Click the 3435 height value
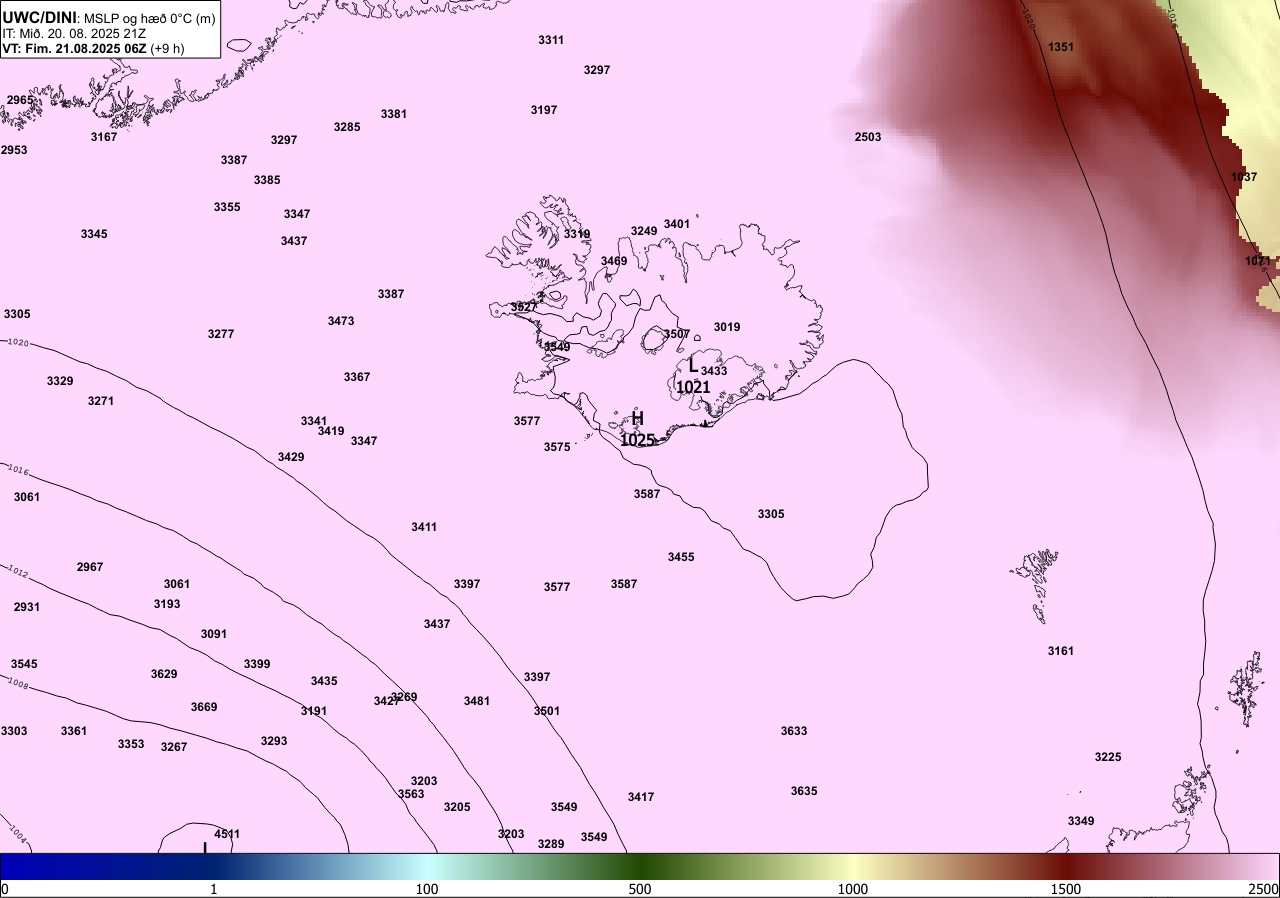This screenshot has height=898, width=1280. 324,681
